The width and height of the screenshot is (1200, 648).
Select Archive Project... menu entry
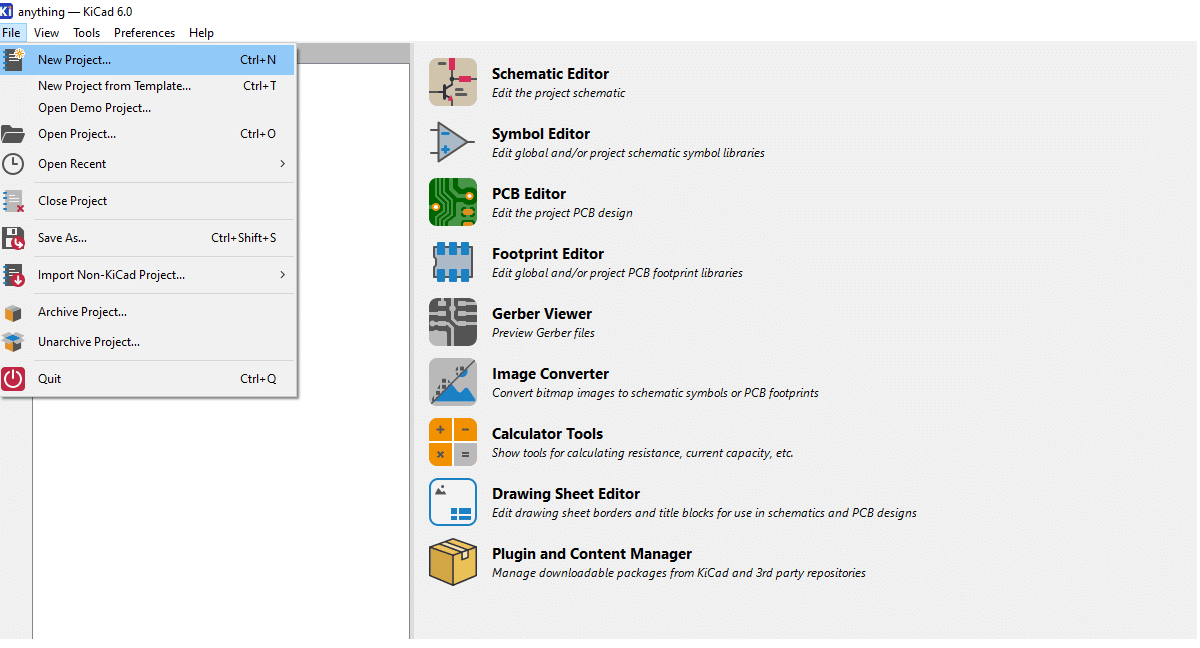point(149,312)
